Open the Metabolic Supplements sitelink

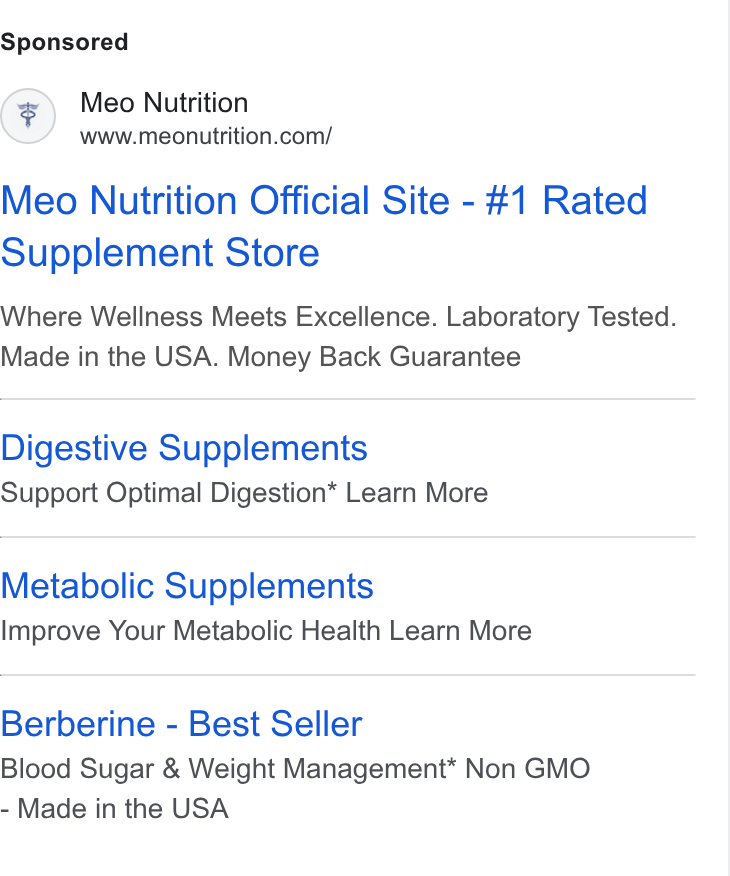(187, 586)
